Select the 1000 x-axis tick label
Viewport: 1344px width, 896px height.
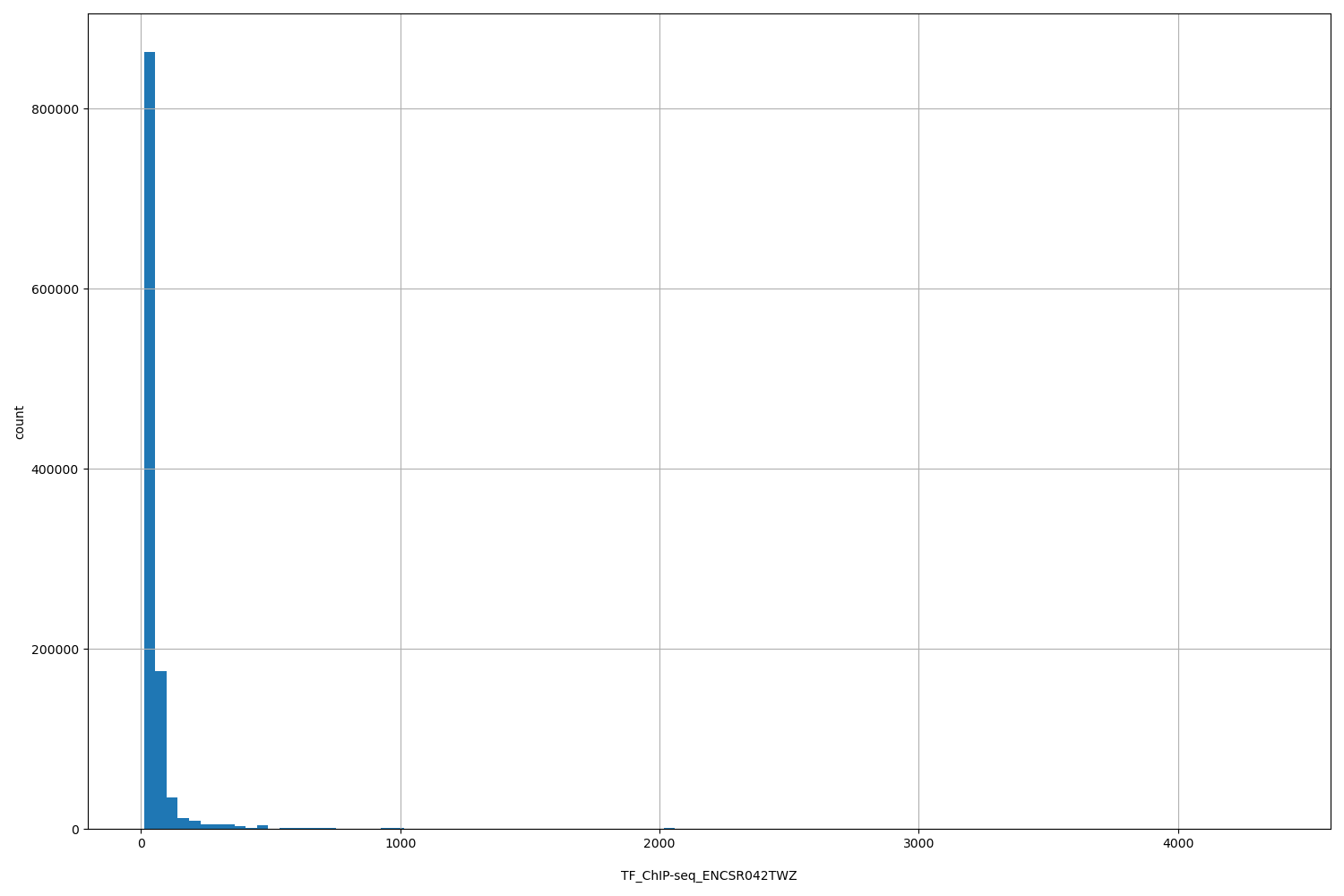pyautogui.click(x=400, y=844)
